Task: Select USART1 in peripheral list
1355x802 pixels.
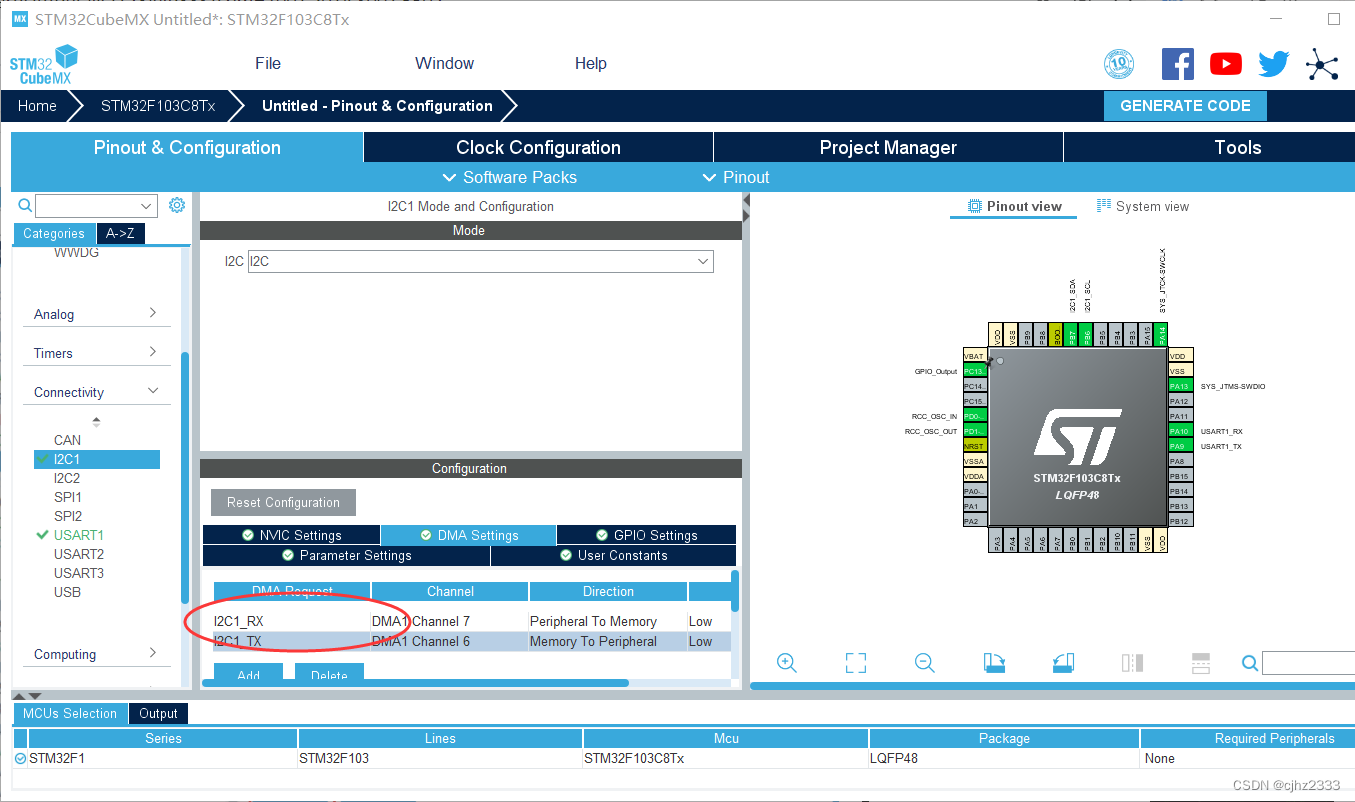Action: point(79,535)
